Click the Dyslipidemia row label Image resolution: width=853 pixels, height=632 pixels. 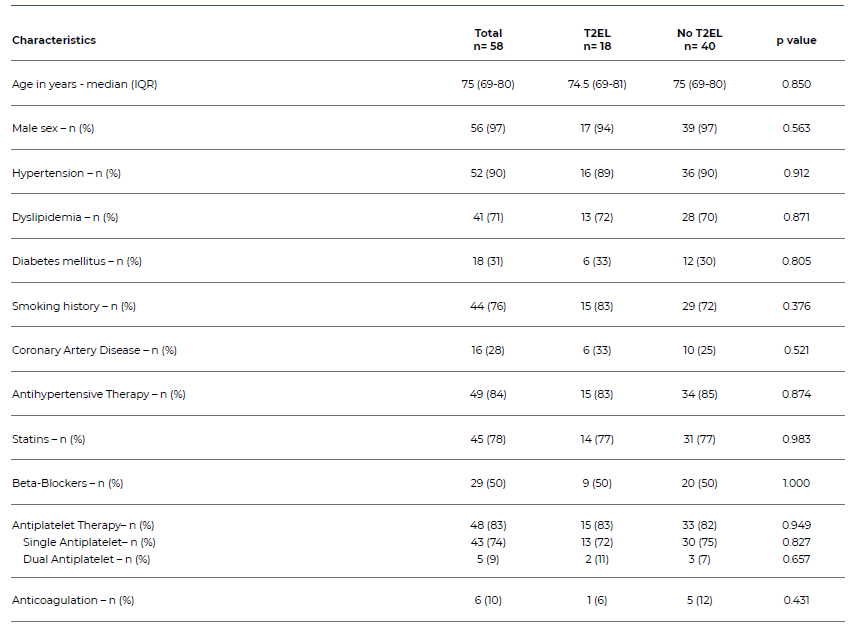(65, 217)
